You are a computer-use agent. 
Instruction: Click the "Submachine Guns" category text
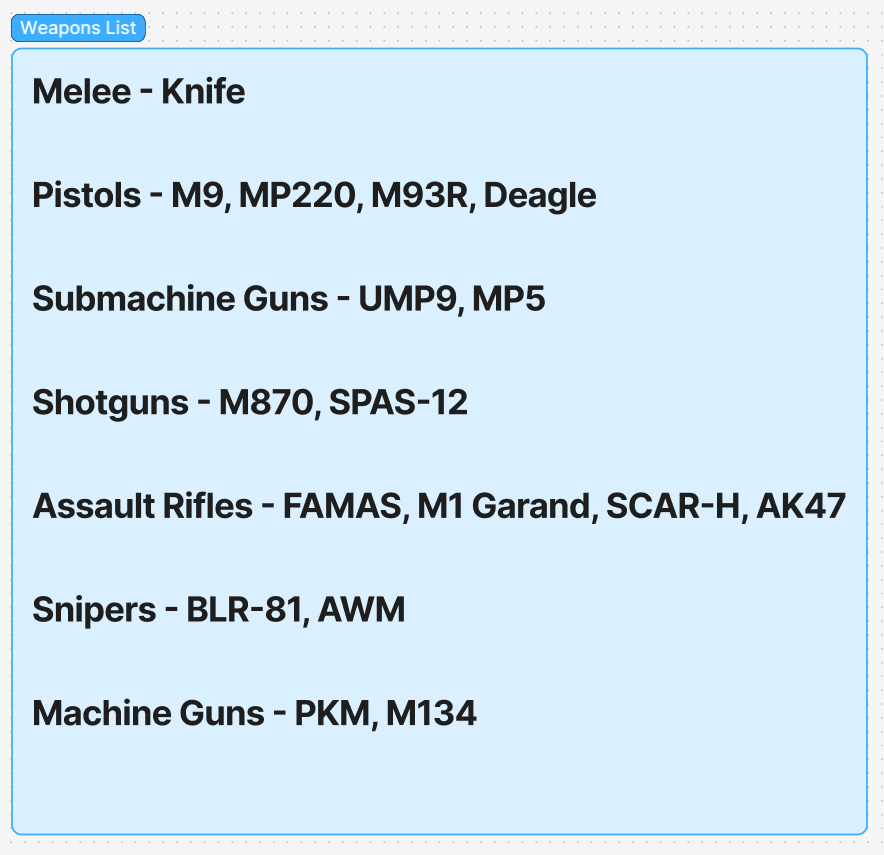[x=180, y=299]
